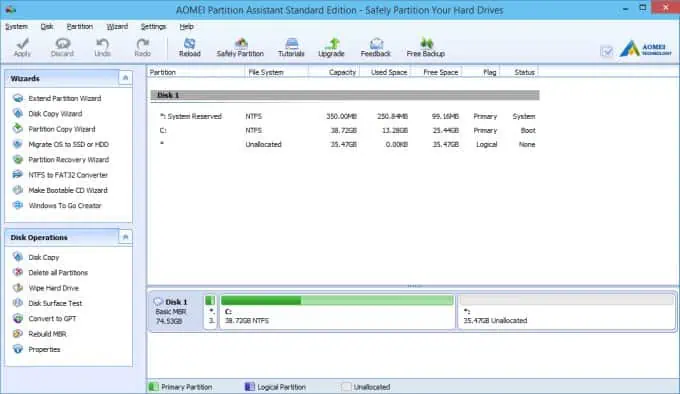This screenshot has width=680, height=394.
Task: Launch the Extend Partition Wizard
Action: [65, 98]
